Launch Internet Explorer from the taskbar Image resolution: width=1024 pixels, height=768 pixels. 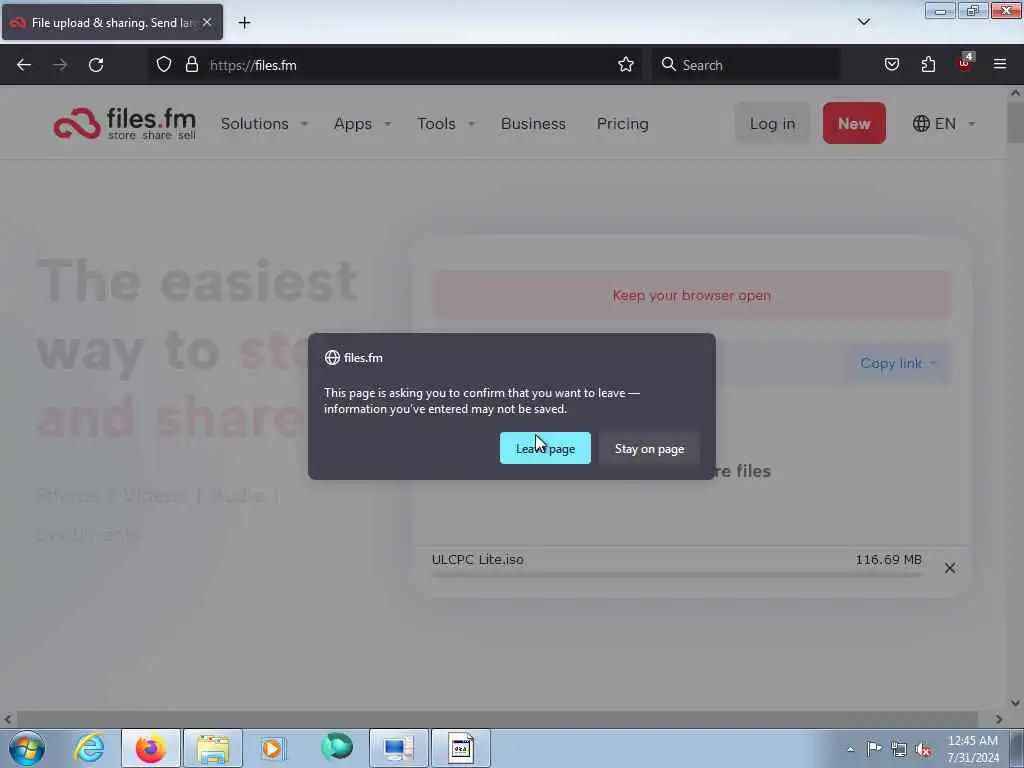click(x=89, y=748)
